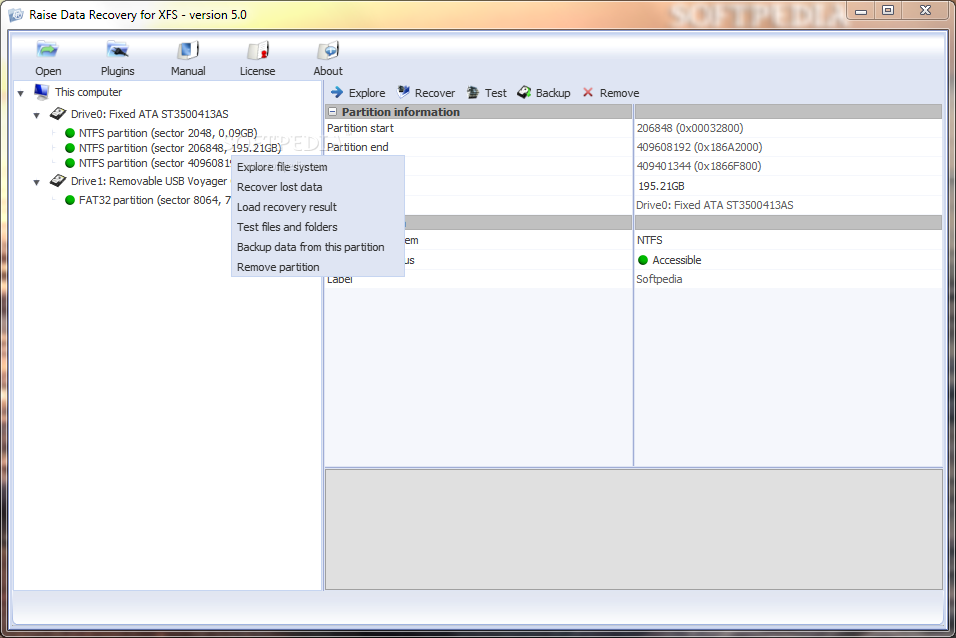The height and width of the screenshot is (638, 956).
Task: Click the Explore button label
Action: [x=366, y=93]
